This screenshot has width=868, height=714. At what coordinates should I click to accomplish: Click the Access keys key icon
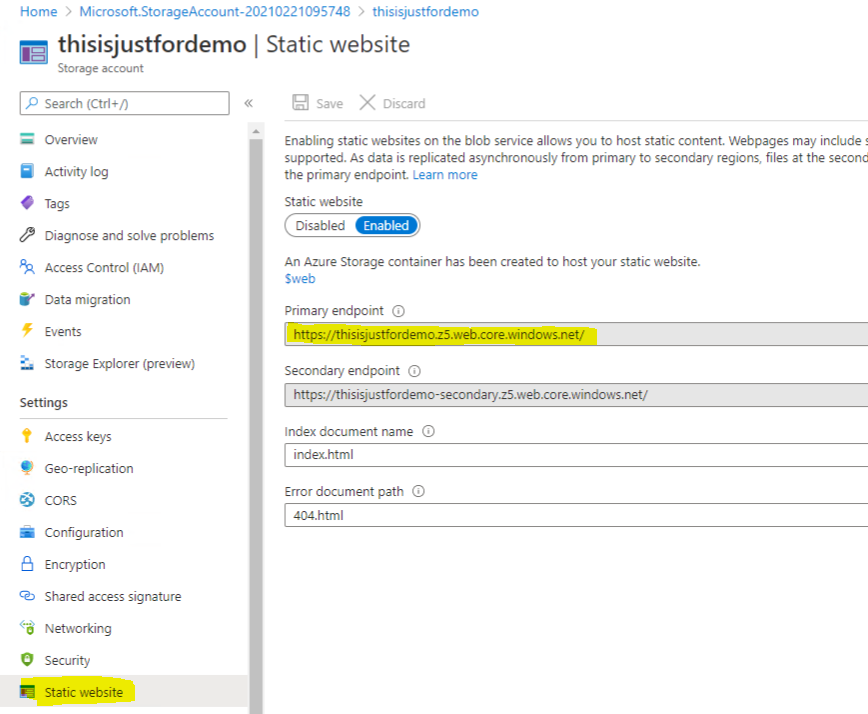coord(27,436)
